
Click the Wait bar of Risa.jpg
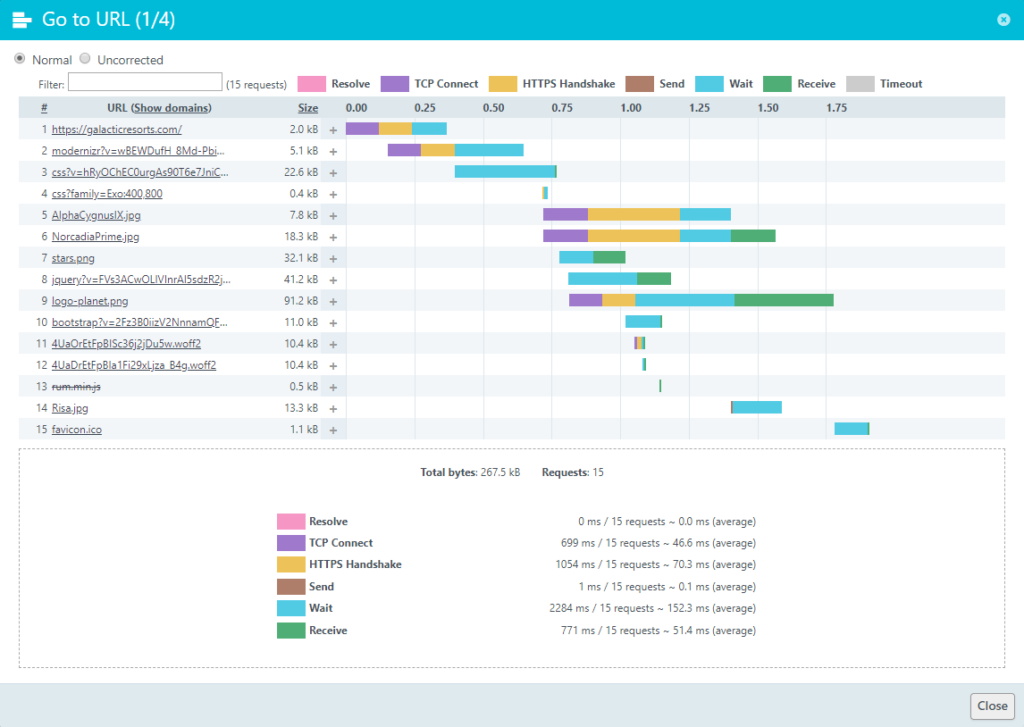click(757, 408)
